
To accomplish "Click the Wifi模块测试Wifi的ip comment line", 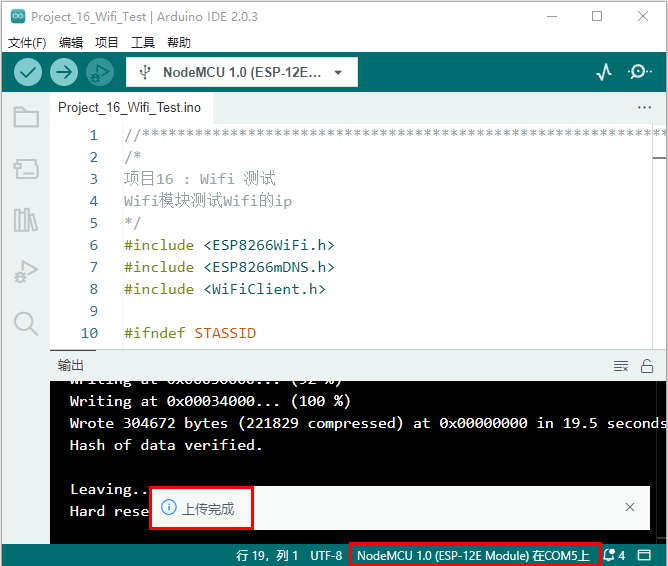I will coord(208,201).
